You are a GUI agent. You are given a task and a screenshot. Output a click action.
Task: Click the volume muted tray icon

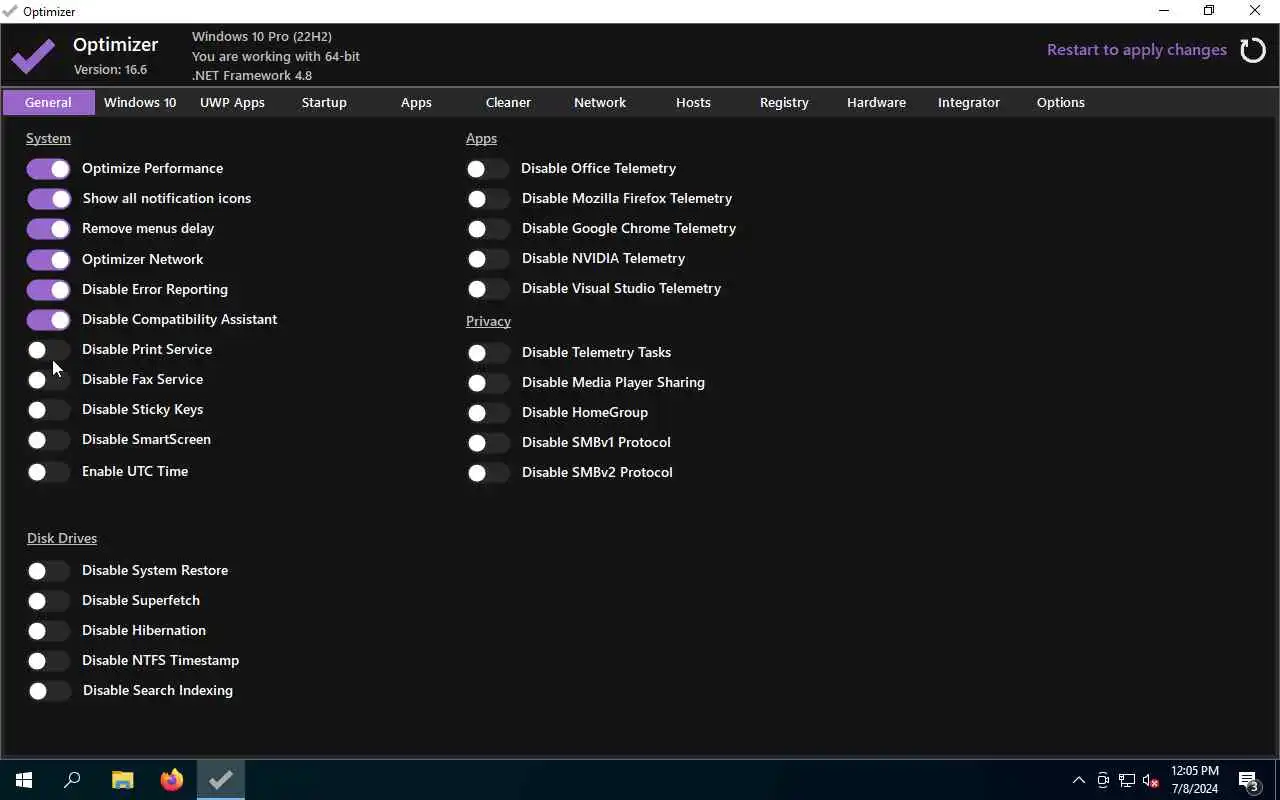click(x=1151, y=780)
